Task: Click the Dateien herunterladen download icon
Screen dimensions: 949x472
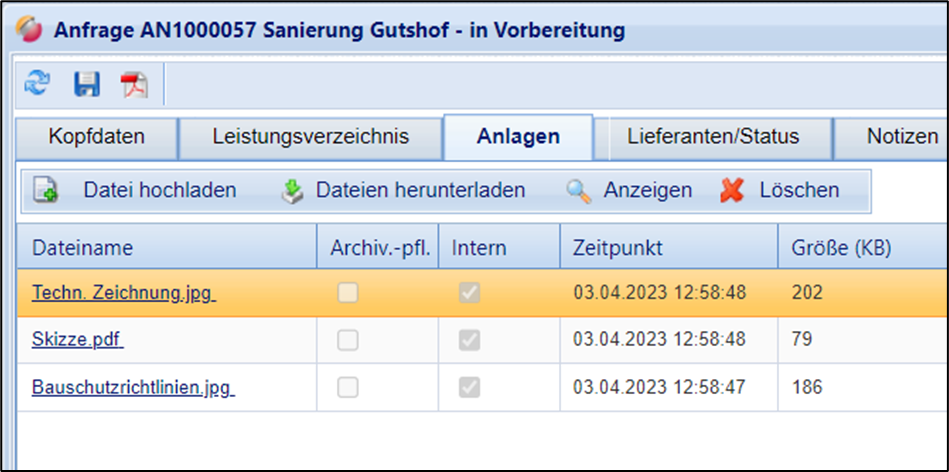Action: [x=291, y=190]
